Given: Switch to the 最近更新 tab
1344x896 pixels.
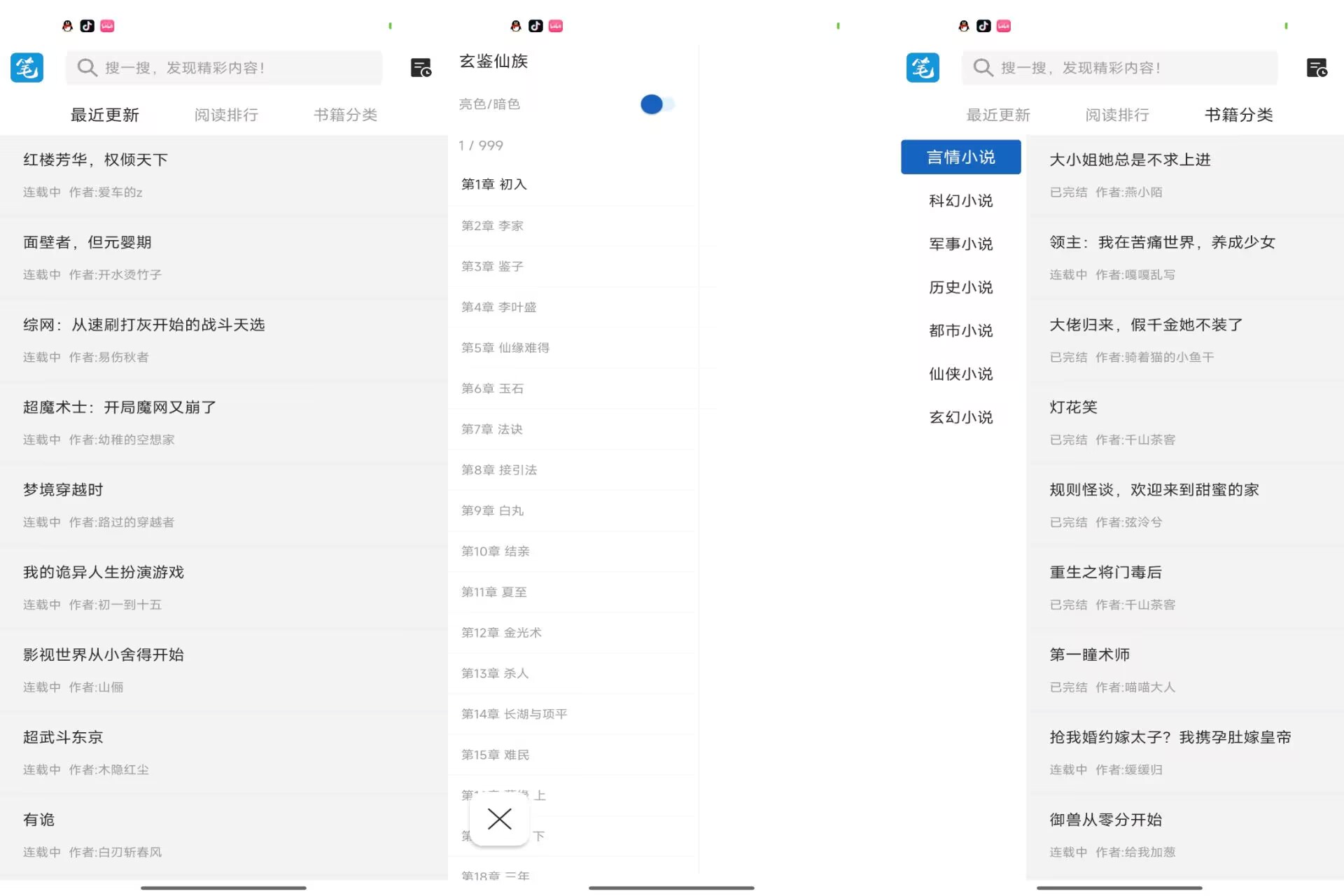Looking at the screenshot, I should pyautogui.click(x=105, y=114).
